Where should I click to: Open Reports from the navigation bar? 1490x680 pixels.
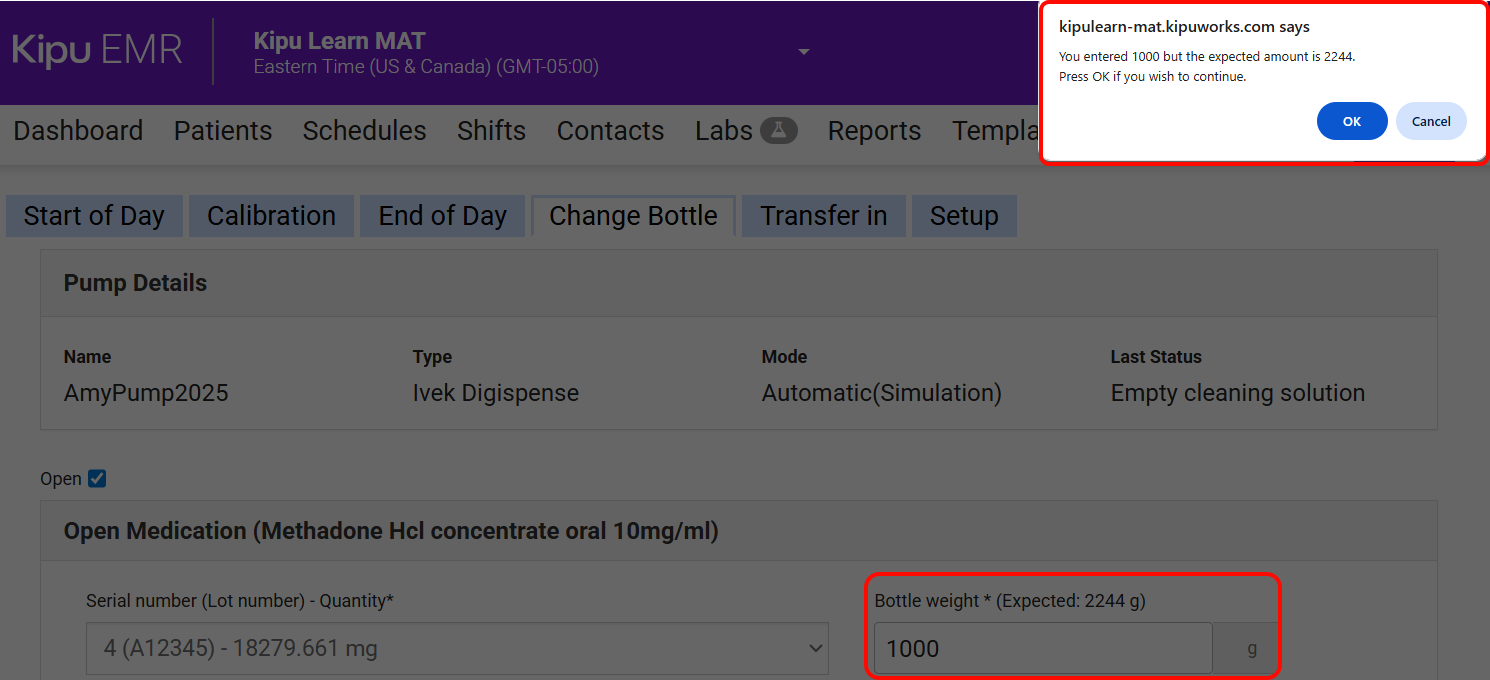[x=874, y=131]
